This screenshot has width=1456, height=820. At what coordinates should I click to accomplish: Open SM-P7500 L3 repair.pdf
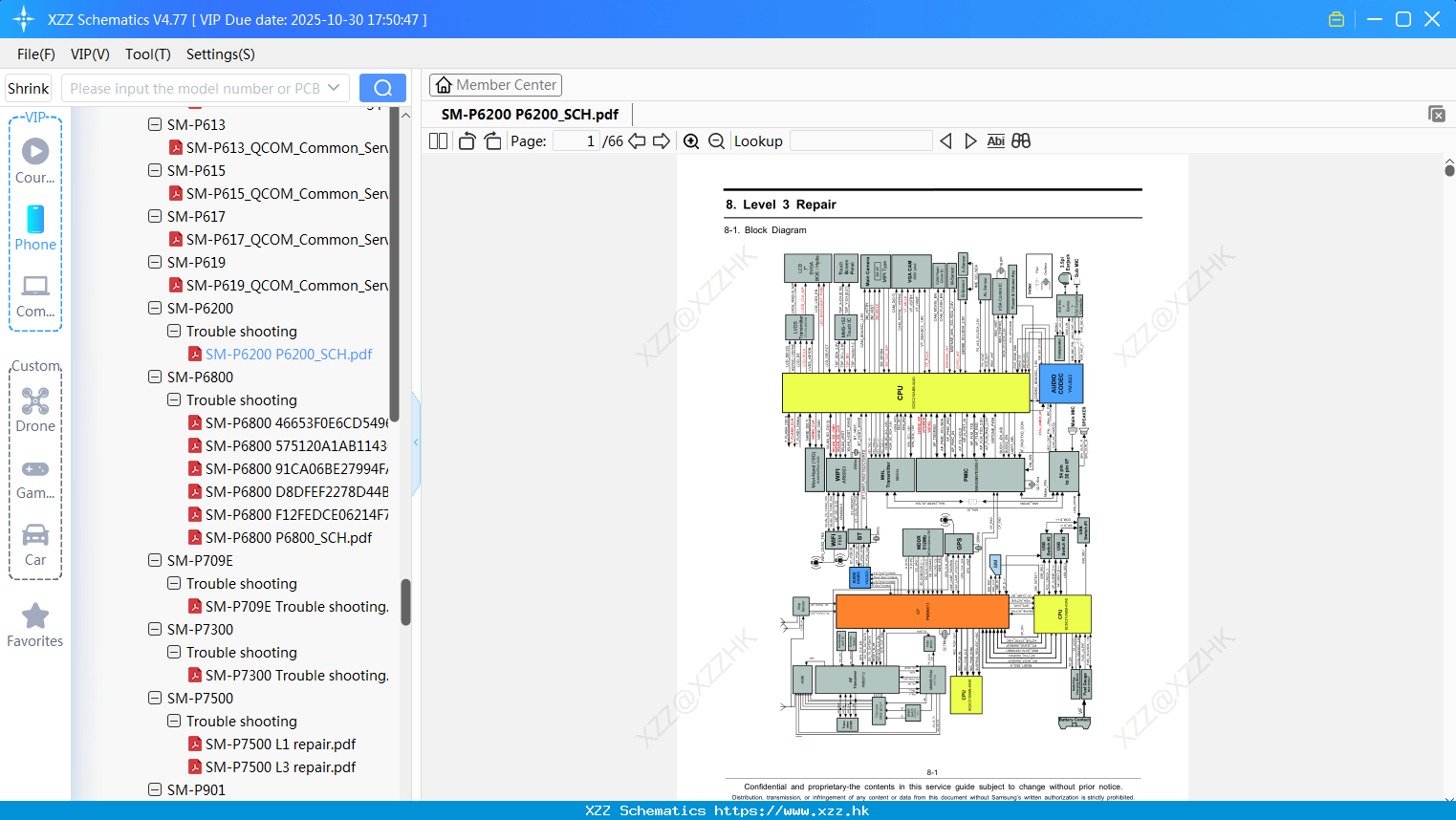(272, 766)
